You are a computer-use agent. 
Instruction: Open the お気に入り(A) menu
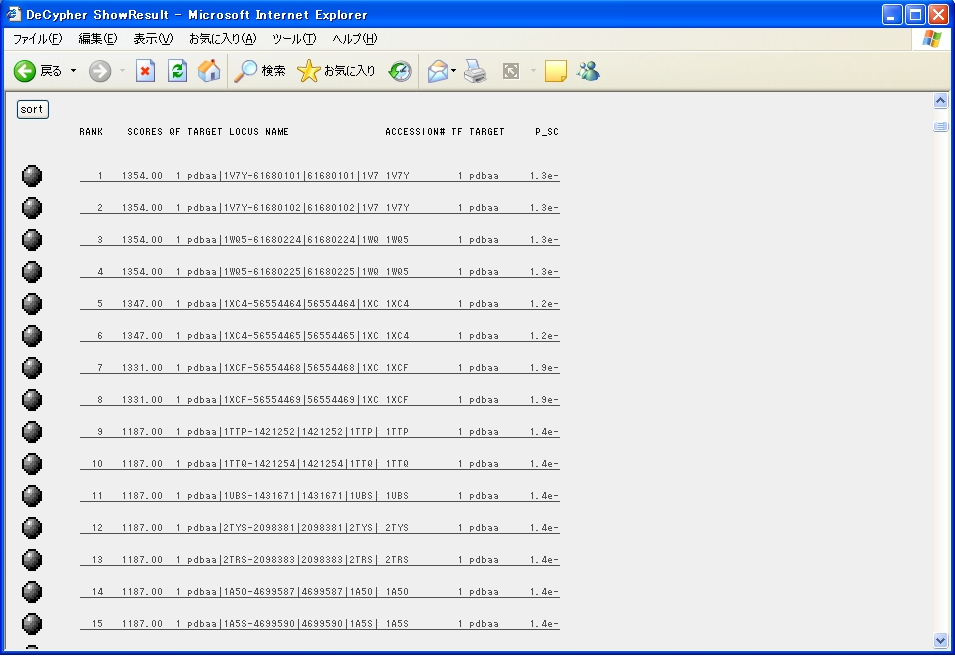tap(222, 39)
